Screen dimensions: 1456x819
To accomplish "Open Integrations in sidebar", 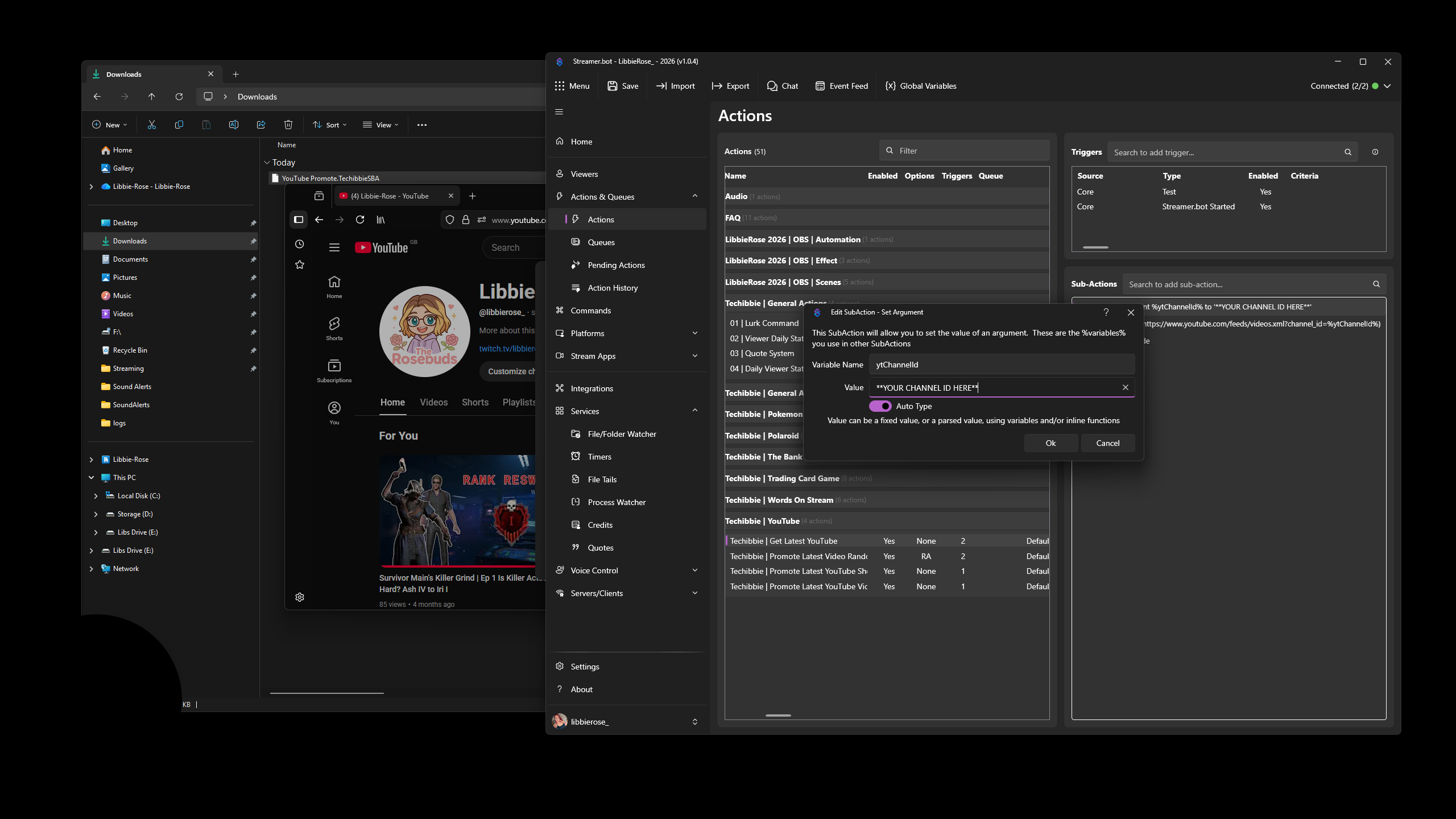I will point(627,388).
